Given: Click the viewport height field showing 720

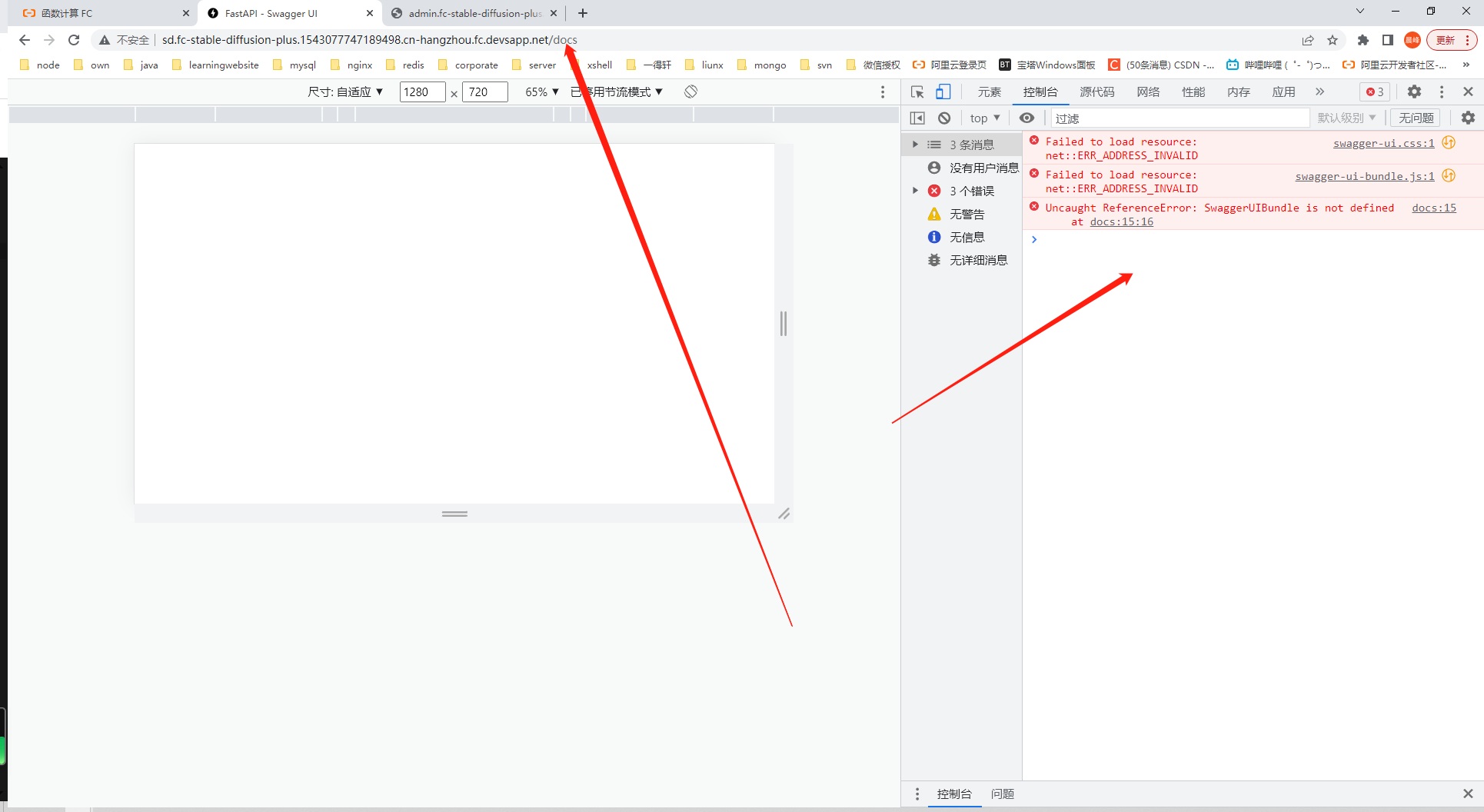Looking at the screenshot, I should coord(484,92).
